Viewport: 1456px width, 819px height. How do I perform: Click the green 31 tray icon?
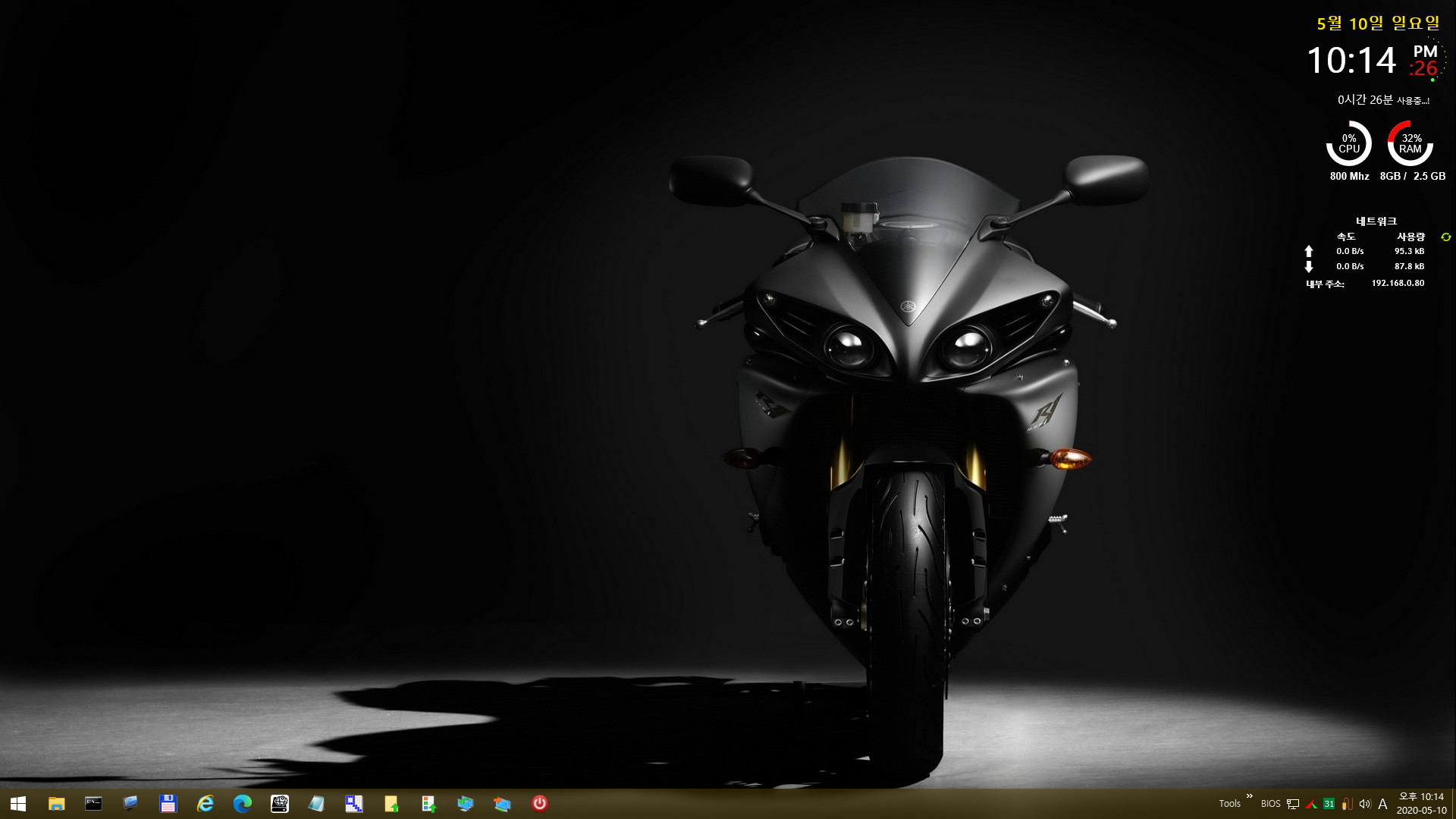(1329, 804)
